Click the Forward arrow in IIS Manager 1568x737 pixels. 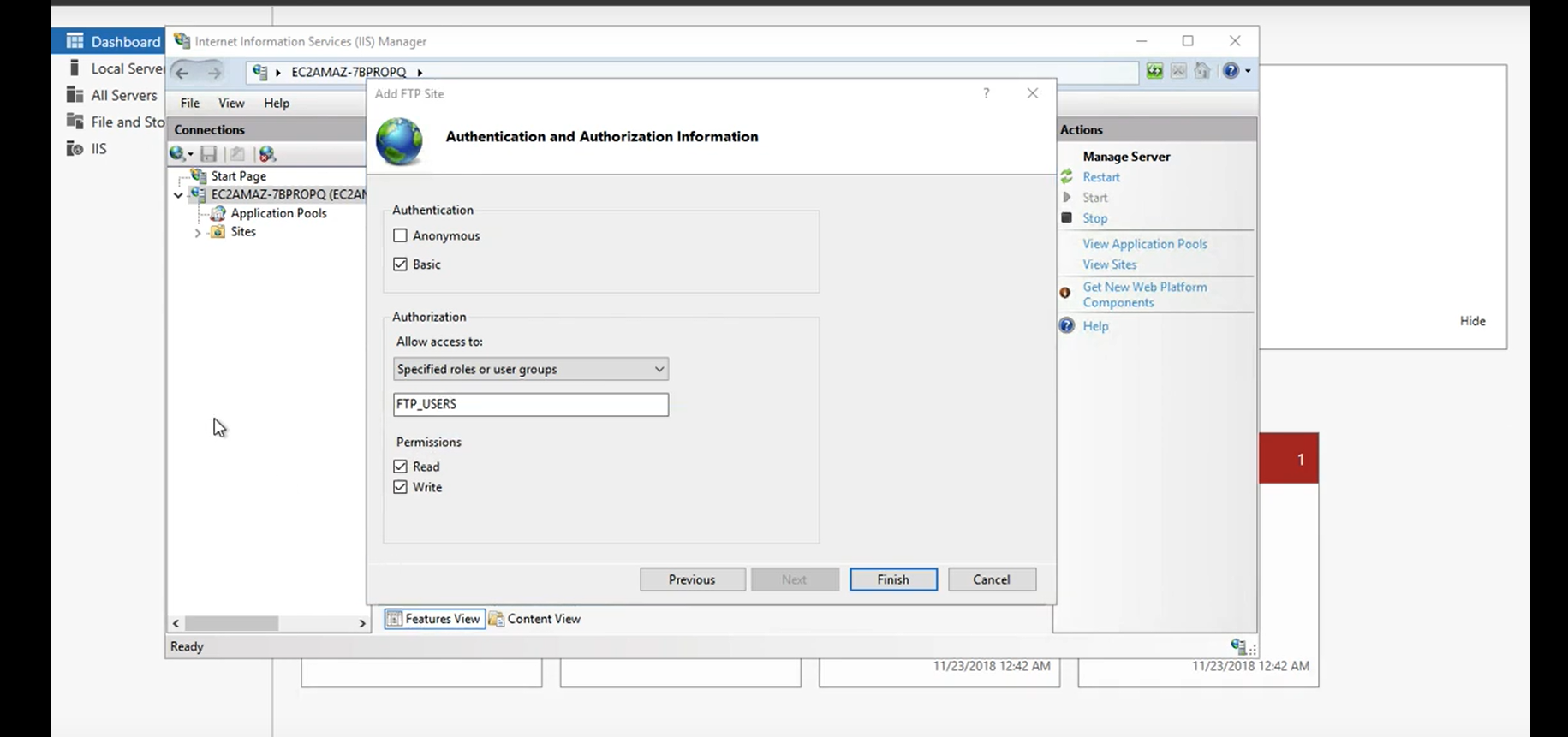tap(213, 72)
